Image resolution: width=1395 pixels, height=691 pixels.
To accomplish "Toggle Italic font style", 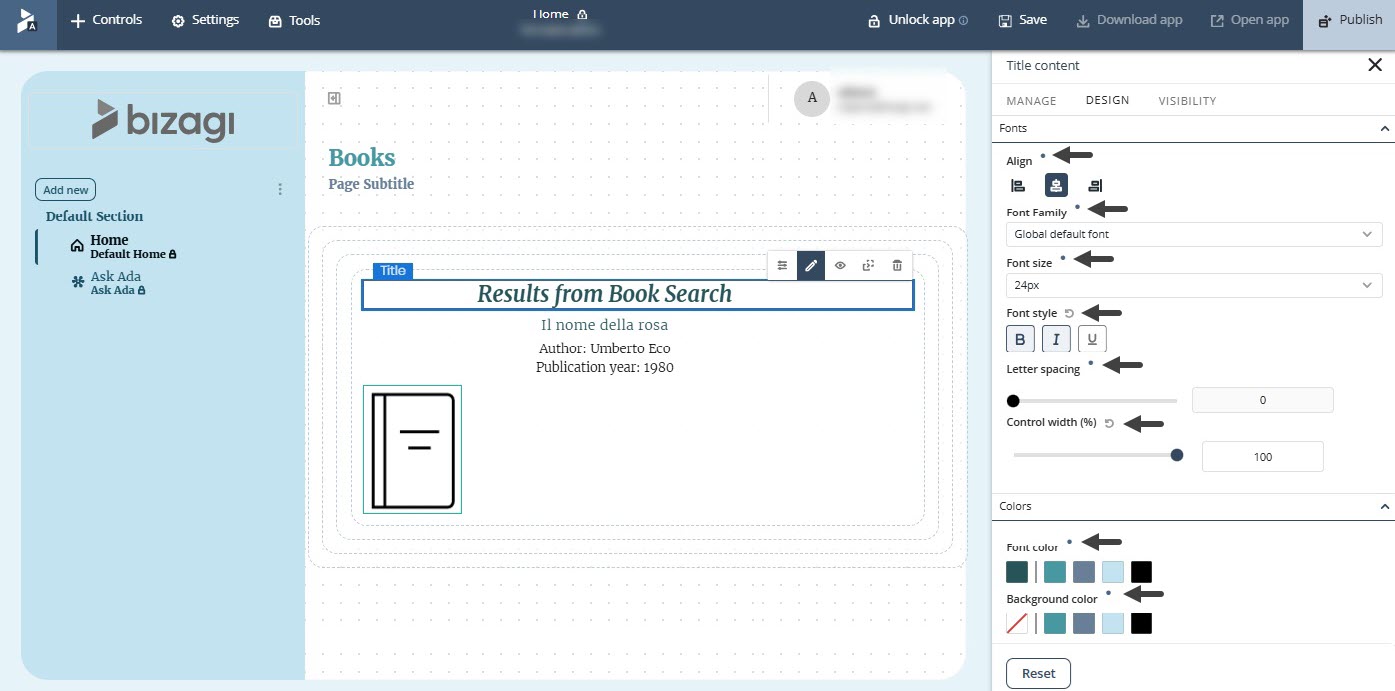I will point(1056,339).
